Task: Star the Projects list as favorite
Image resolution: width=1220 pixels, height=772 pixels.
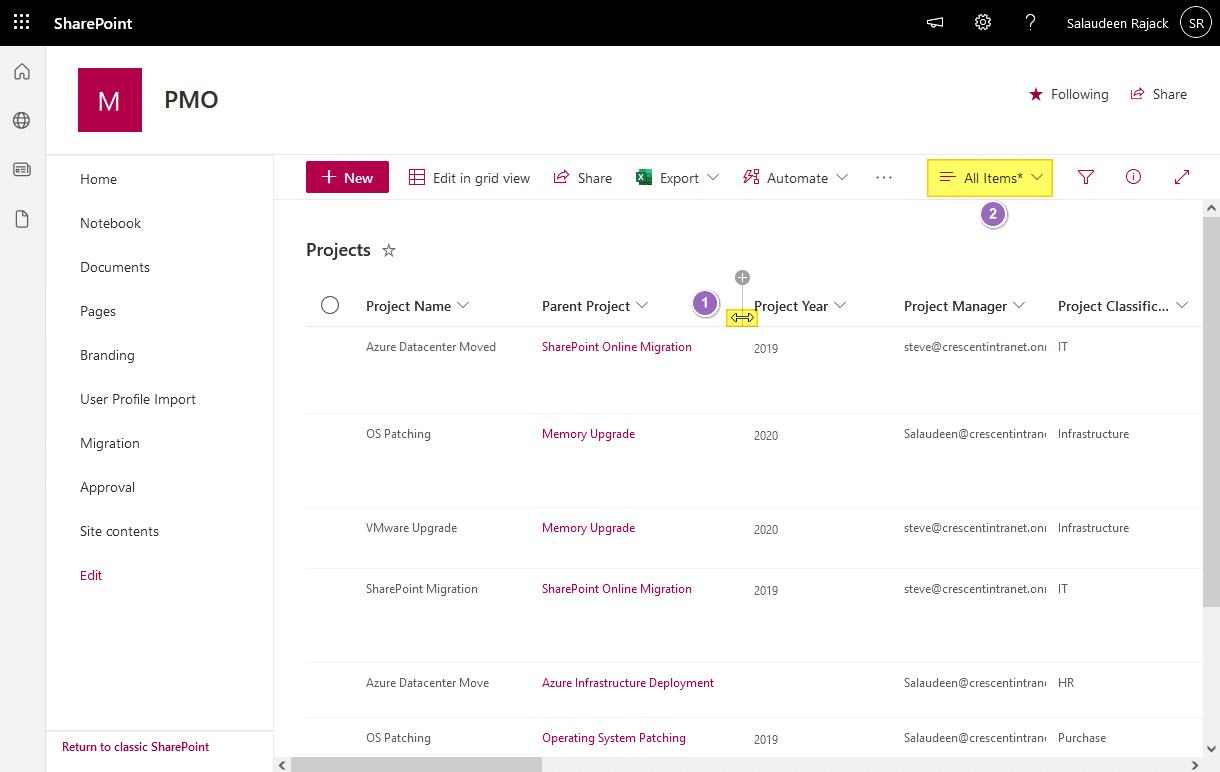Action: coord(388,250)
